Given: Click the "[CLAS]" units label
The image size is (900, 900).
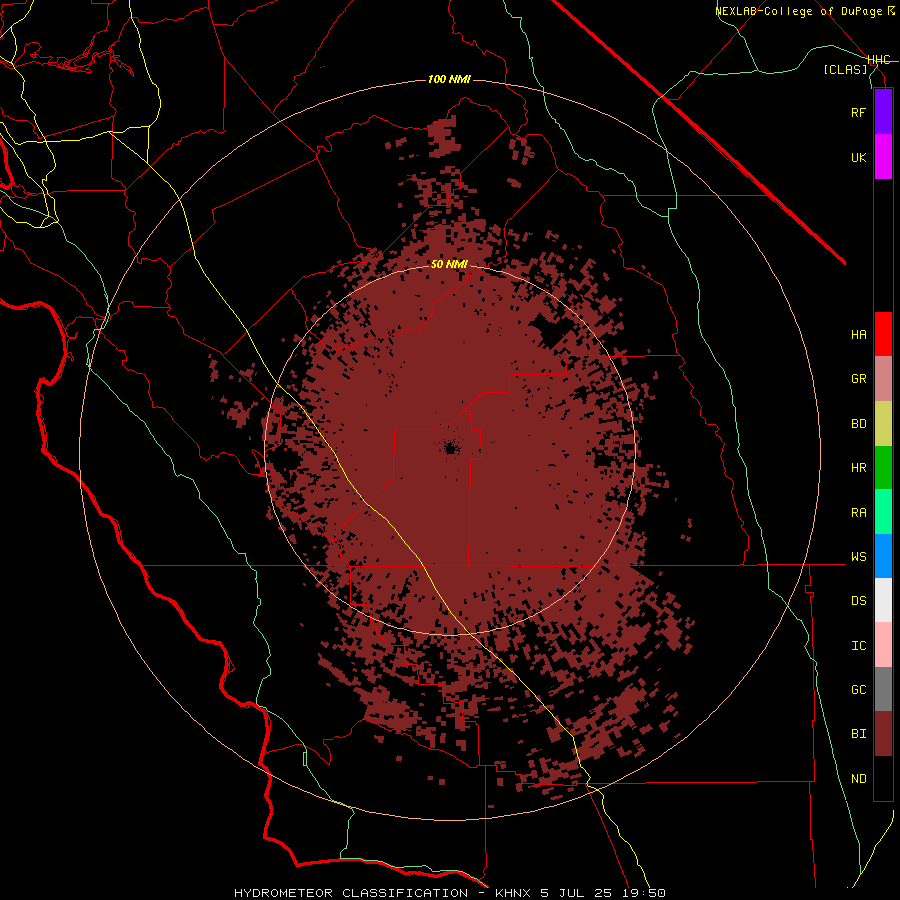Looking at the screenshot, I should [x=845, y=70].
